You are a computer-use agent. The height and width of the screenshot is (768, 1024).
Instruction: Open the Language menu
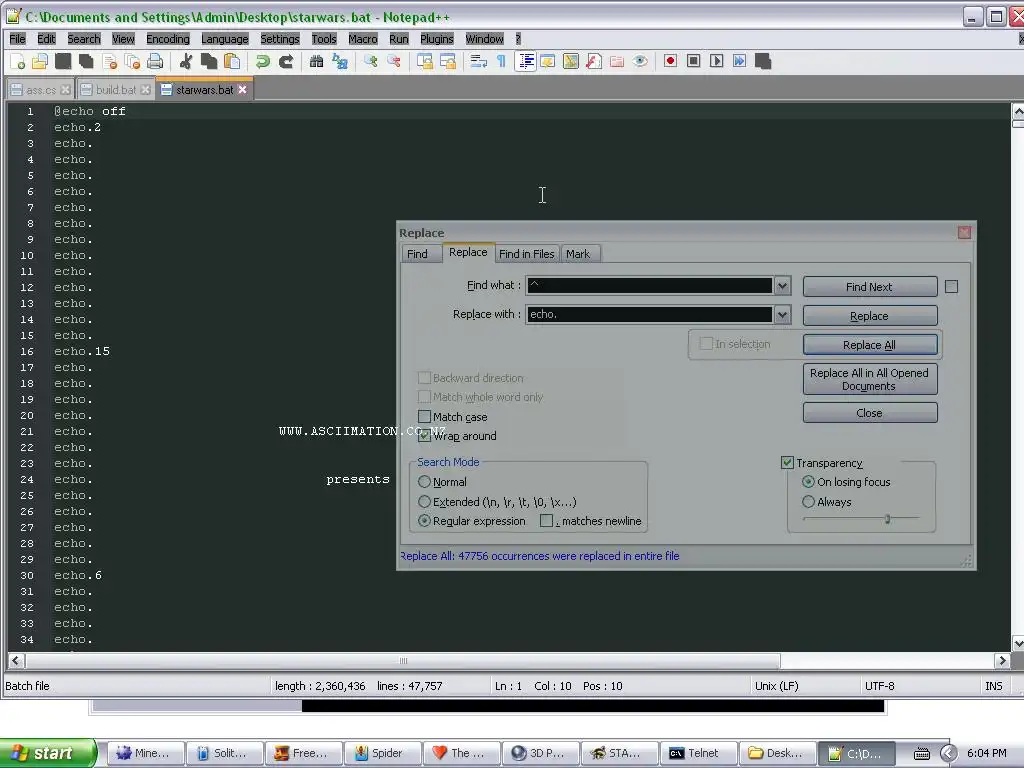point(225,39)
